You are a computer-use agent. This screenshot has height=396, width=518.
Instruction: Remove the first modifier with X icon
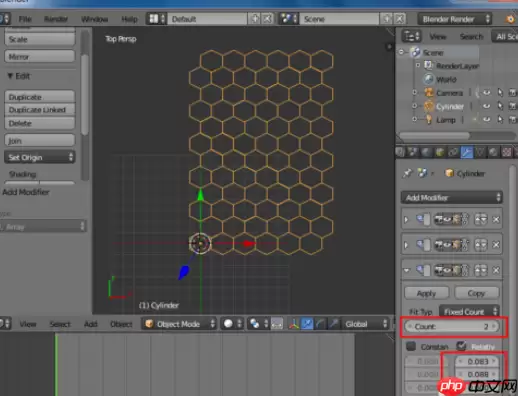[x=496, y=219]
